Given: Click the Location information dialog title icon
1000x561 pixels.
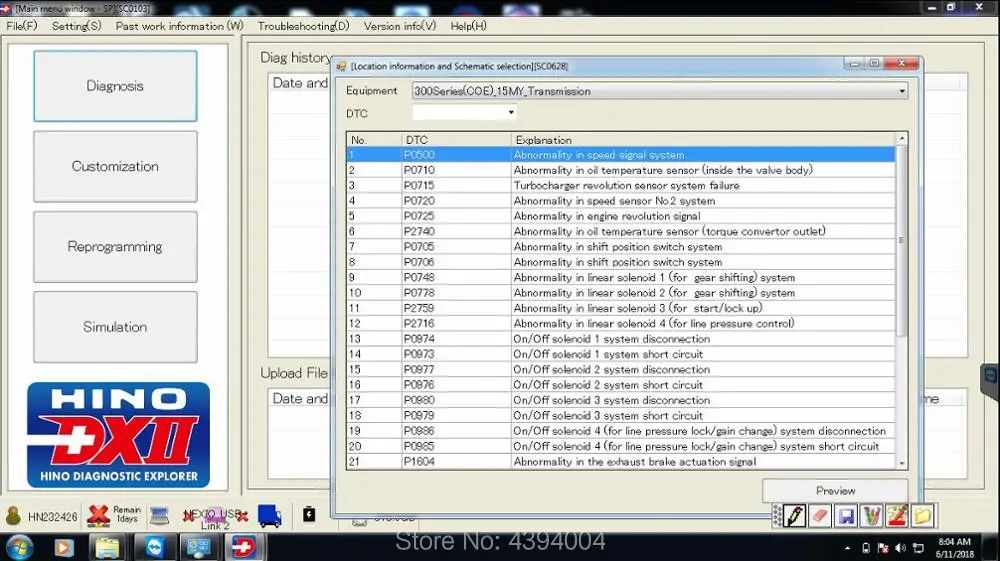Looking at the screenshot, I should pyautogui.click(x=342, y=66).
